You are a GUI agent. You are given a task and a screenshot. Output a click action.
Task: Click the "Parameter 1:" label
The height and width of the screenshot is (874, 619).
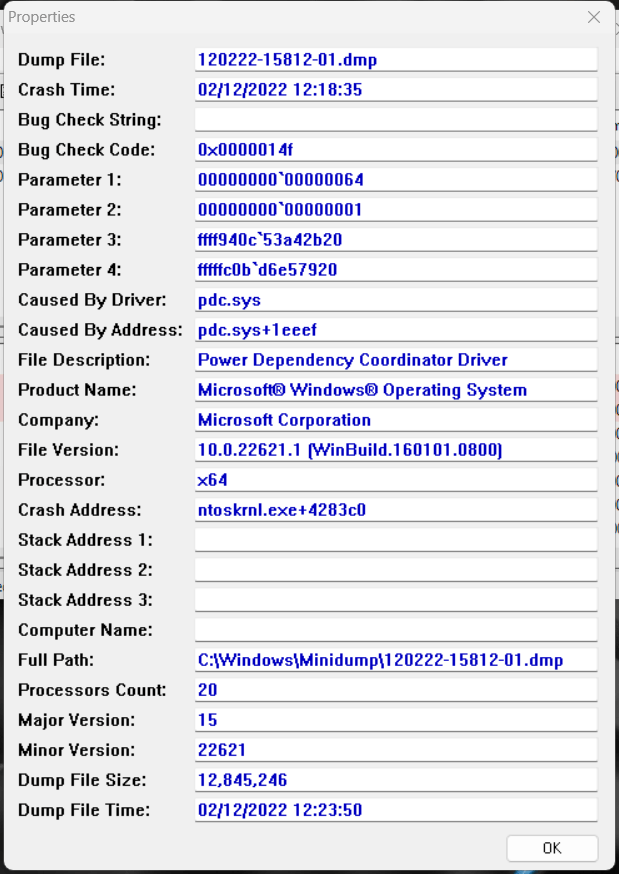70,180
